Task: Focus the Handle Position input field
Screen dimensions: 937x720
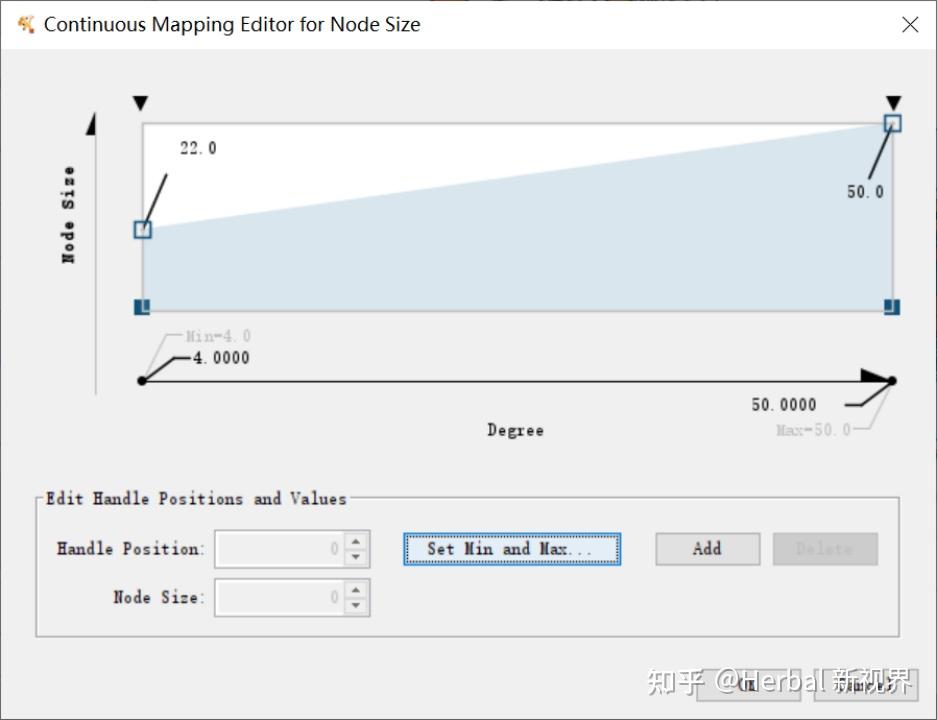Action: coord(279,549)
